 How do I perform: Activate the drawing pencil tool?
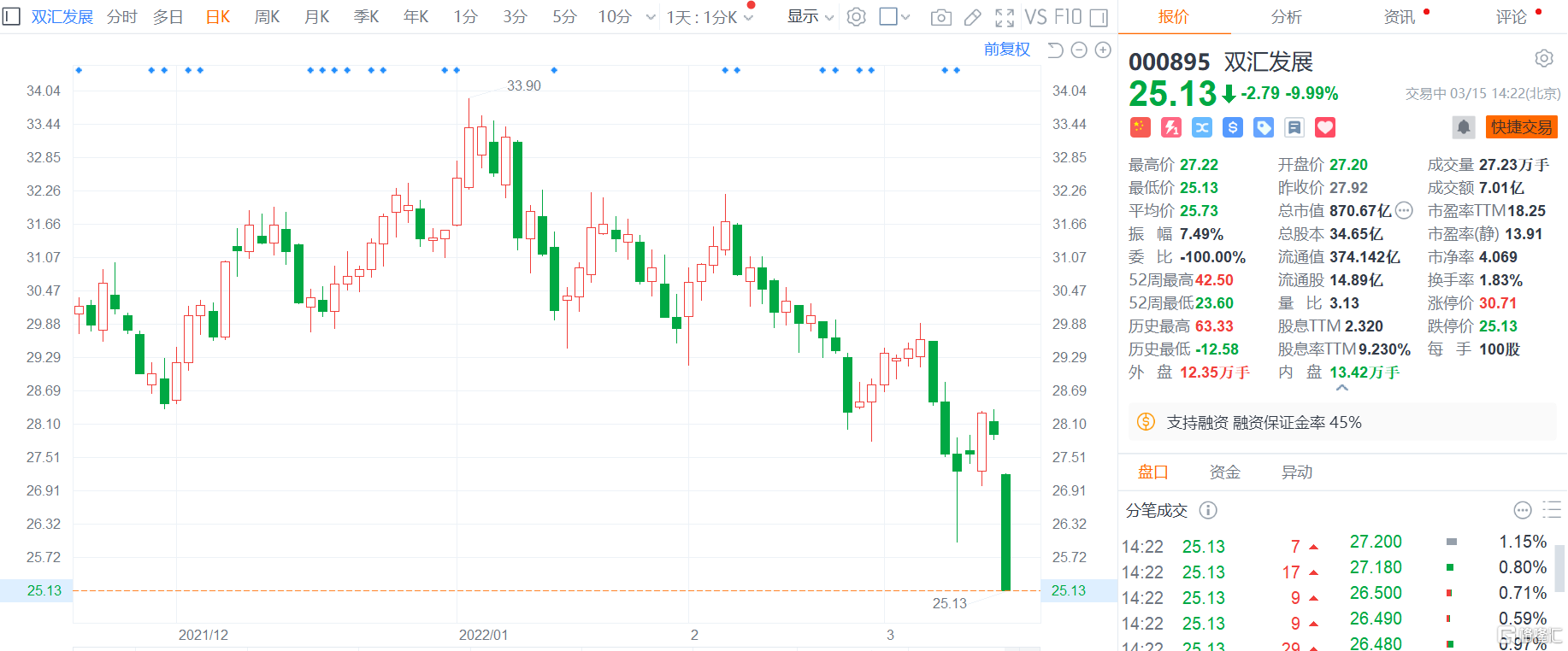point(973,17)
